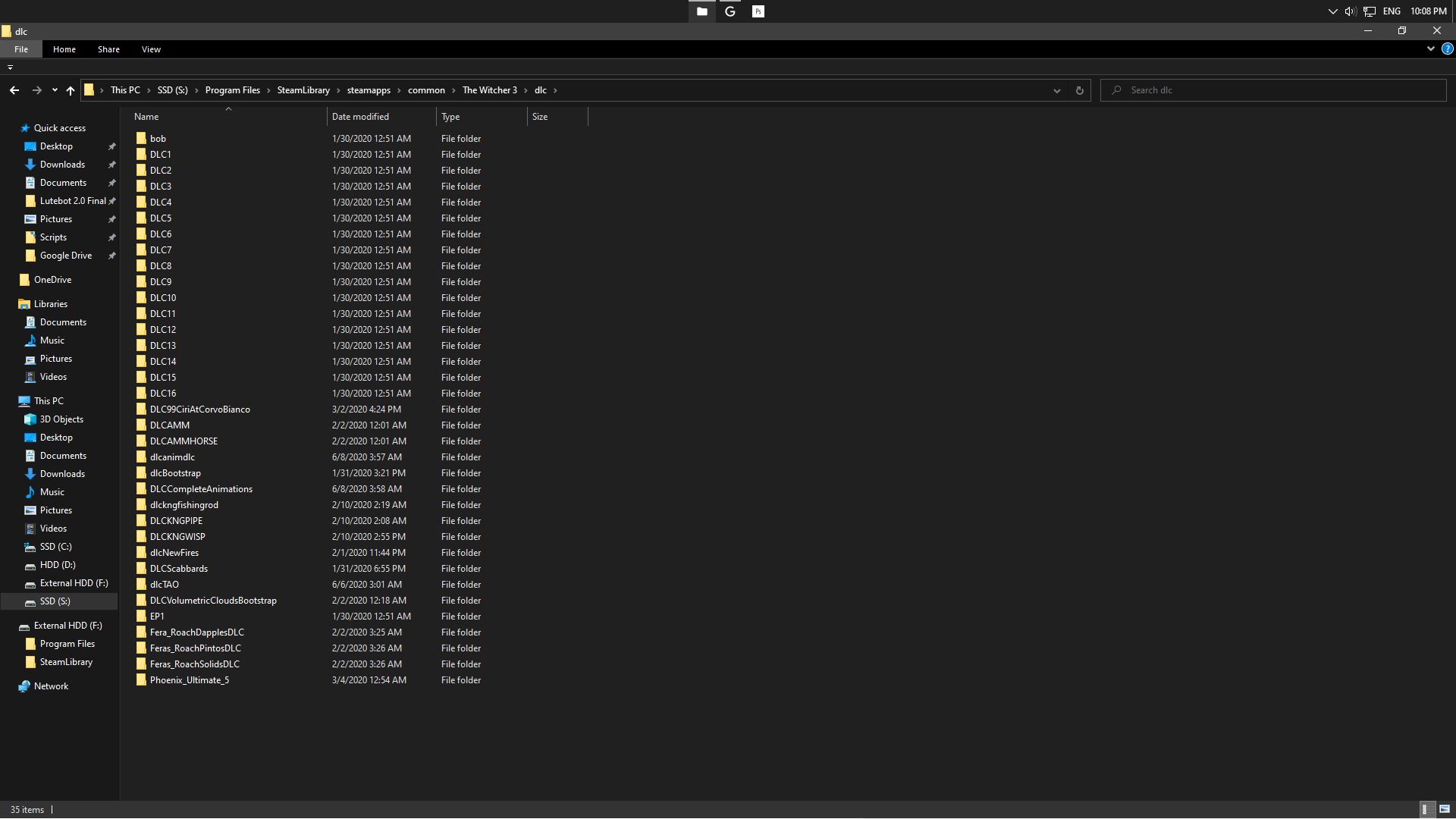The height and width of the screenshot is (819, 1456).
Task: Switch to the Share ribbon tab
Action: (108, 49)
